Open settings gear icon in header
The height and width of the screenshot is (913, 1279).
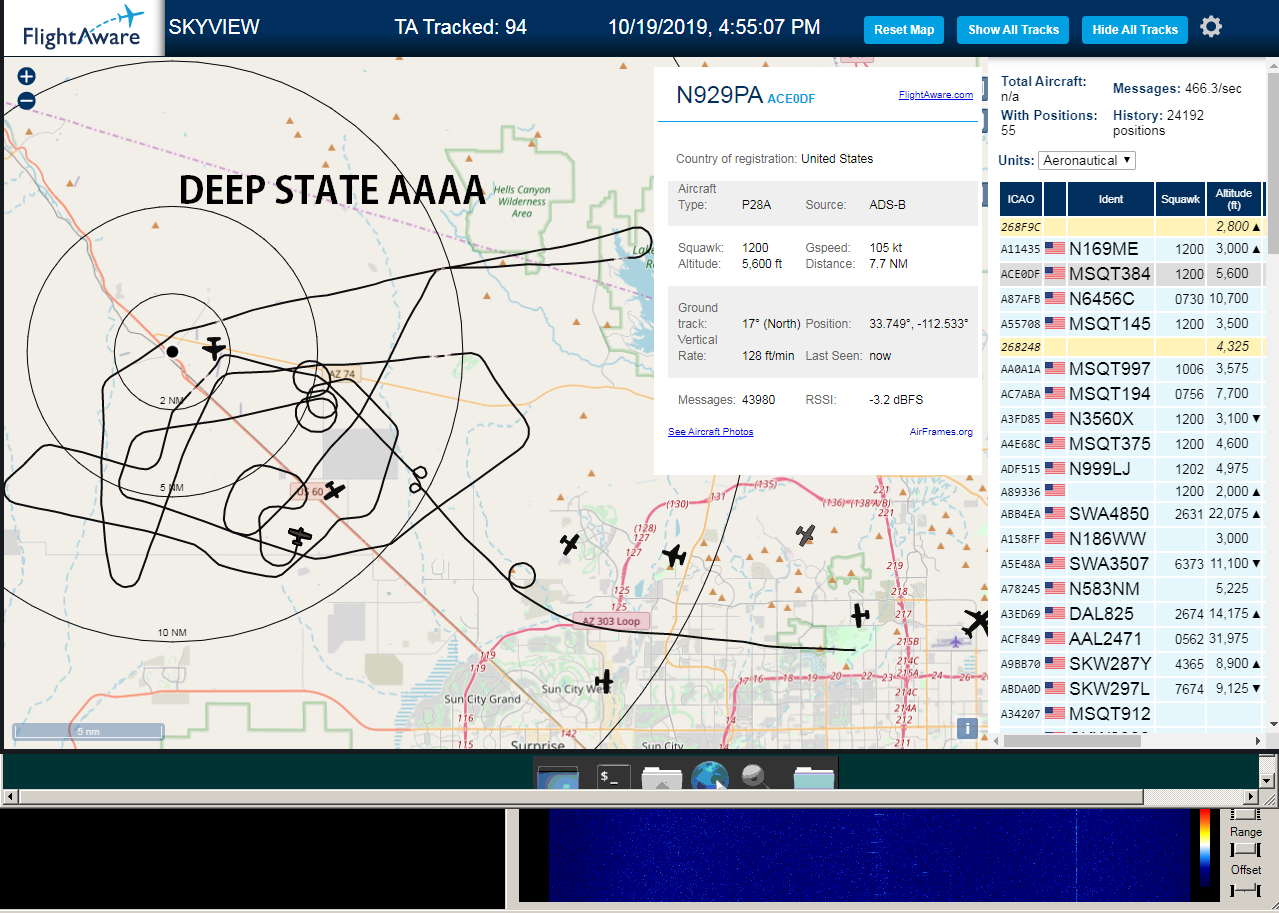(x=1211, y=27)
